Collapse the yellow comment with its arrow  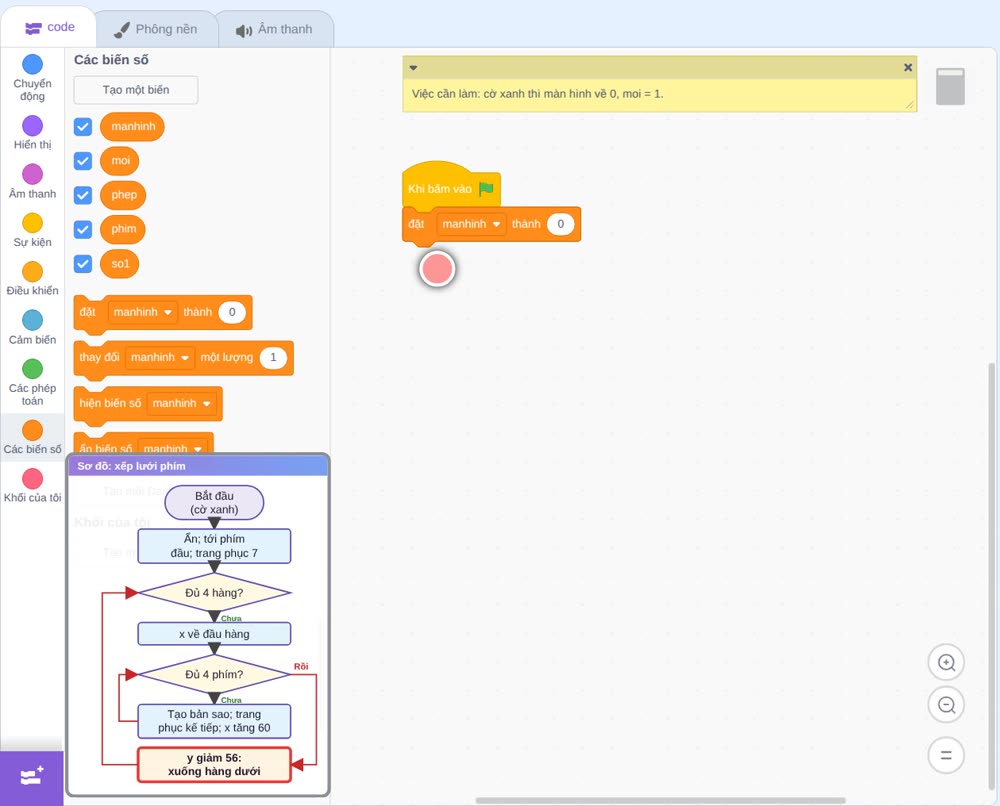413,68
